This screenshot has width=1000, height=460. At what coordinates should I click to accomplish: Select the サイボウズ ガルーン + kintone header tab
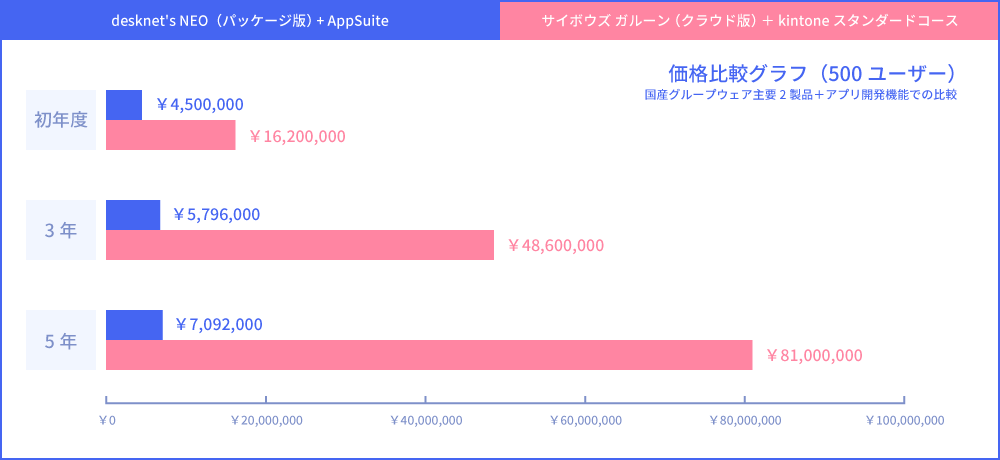click(749, 20)
